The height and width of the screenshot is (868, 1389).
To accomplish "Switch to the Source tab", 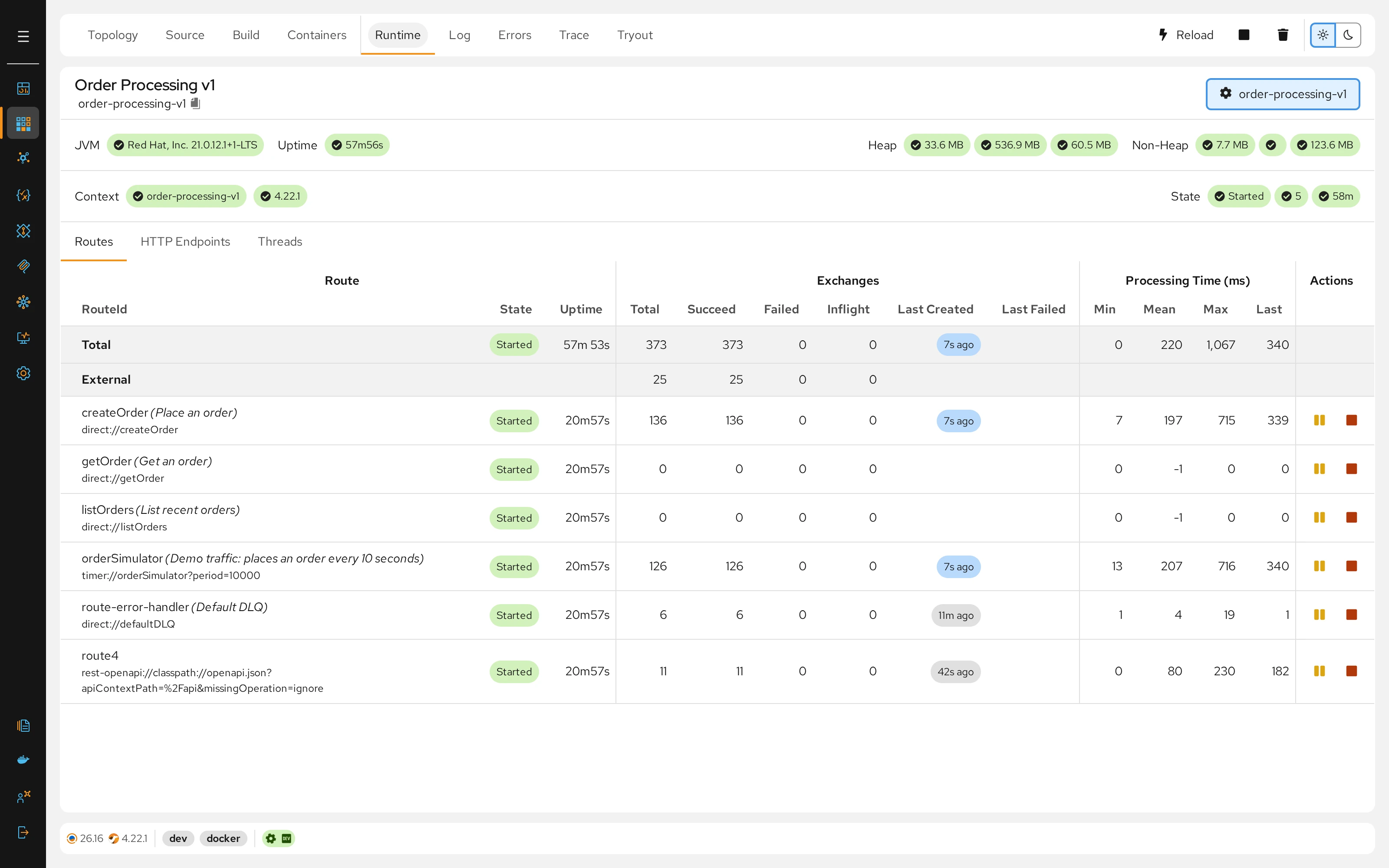I will [185, 35].
